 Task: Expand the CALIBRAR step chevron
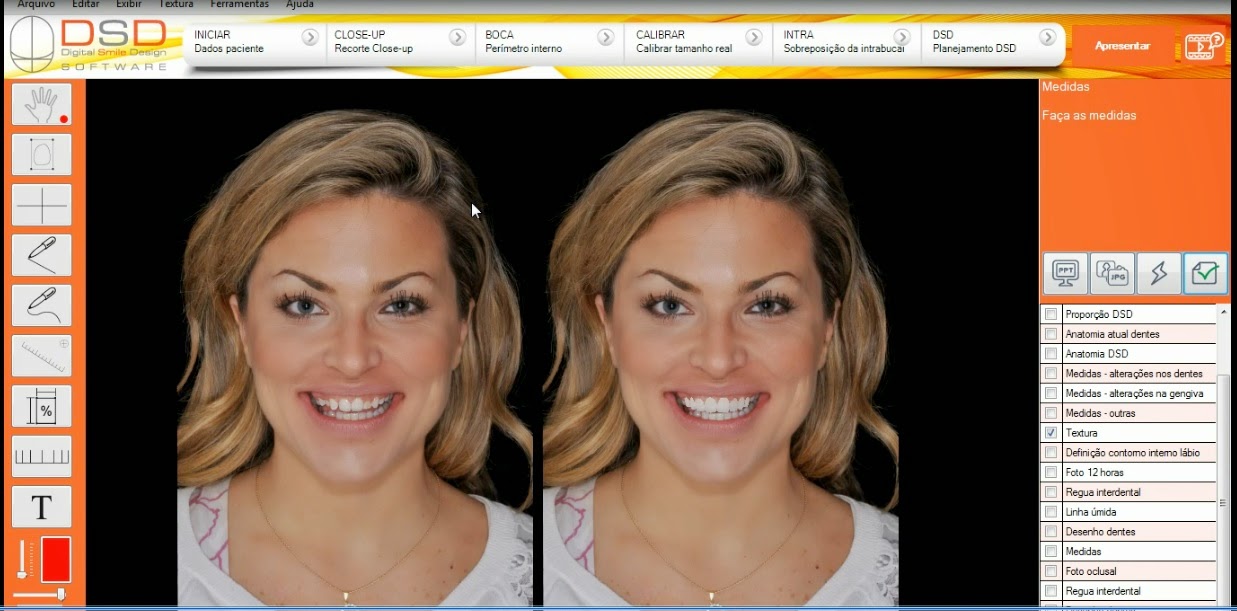tap(755, 35)
